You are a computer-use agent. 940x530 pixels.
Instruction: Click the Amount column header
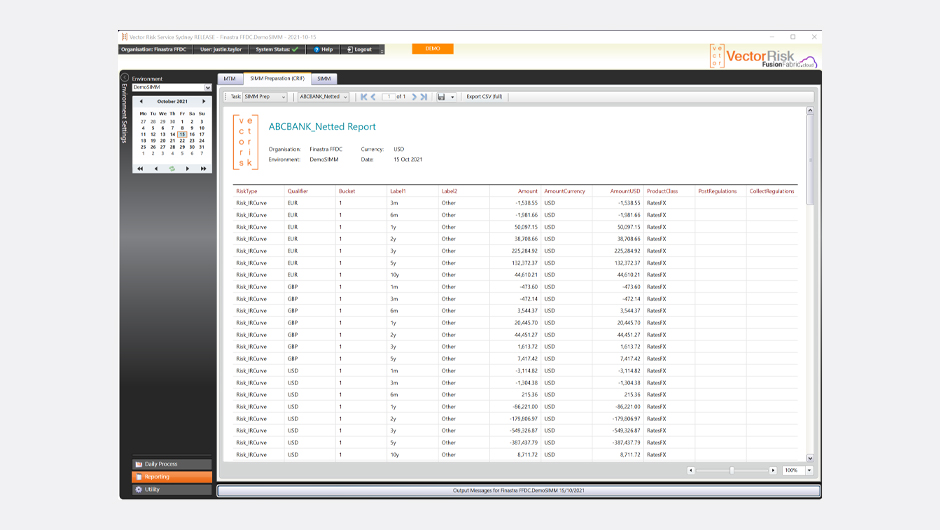[528, 191]
